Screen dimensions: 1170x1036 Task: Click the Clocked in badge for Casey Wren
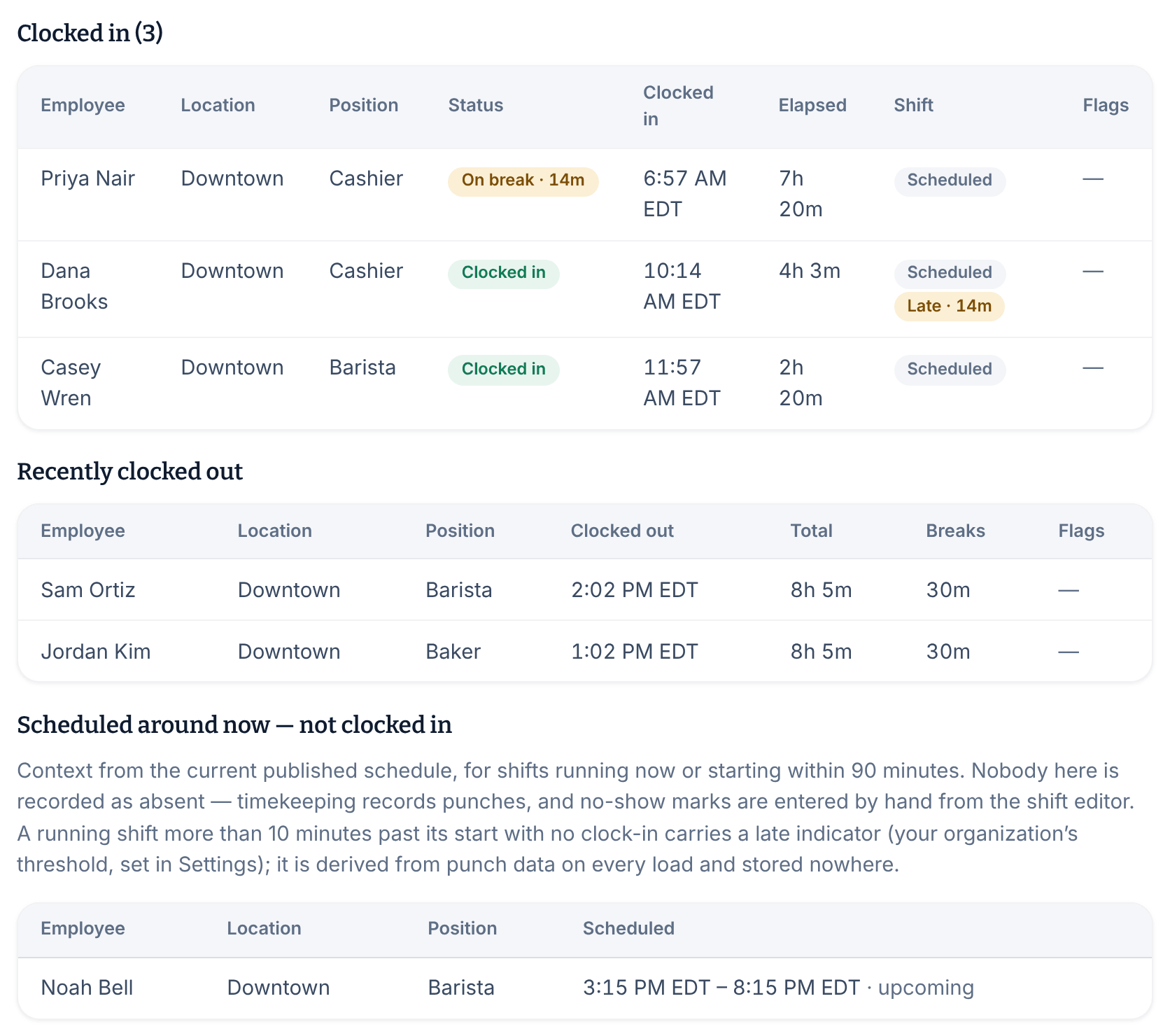click(x=503, y=370)
